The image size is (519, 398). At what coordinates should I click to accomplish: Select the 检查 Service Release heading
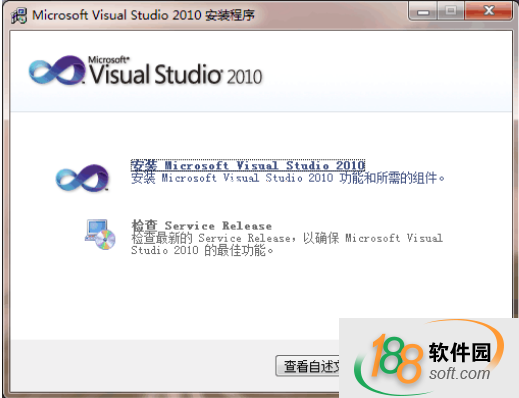(x=201, y=226)
